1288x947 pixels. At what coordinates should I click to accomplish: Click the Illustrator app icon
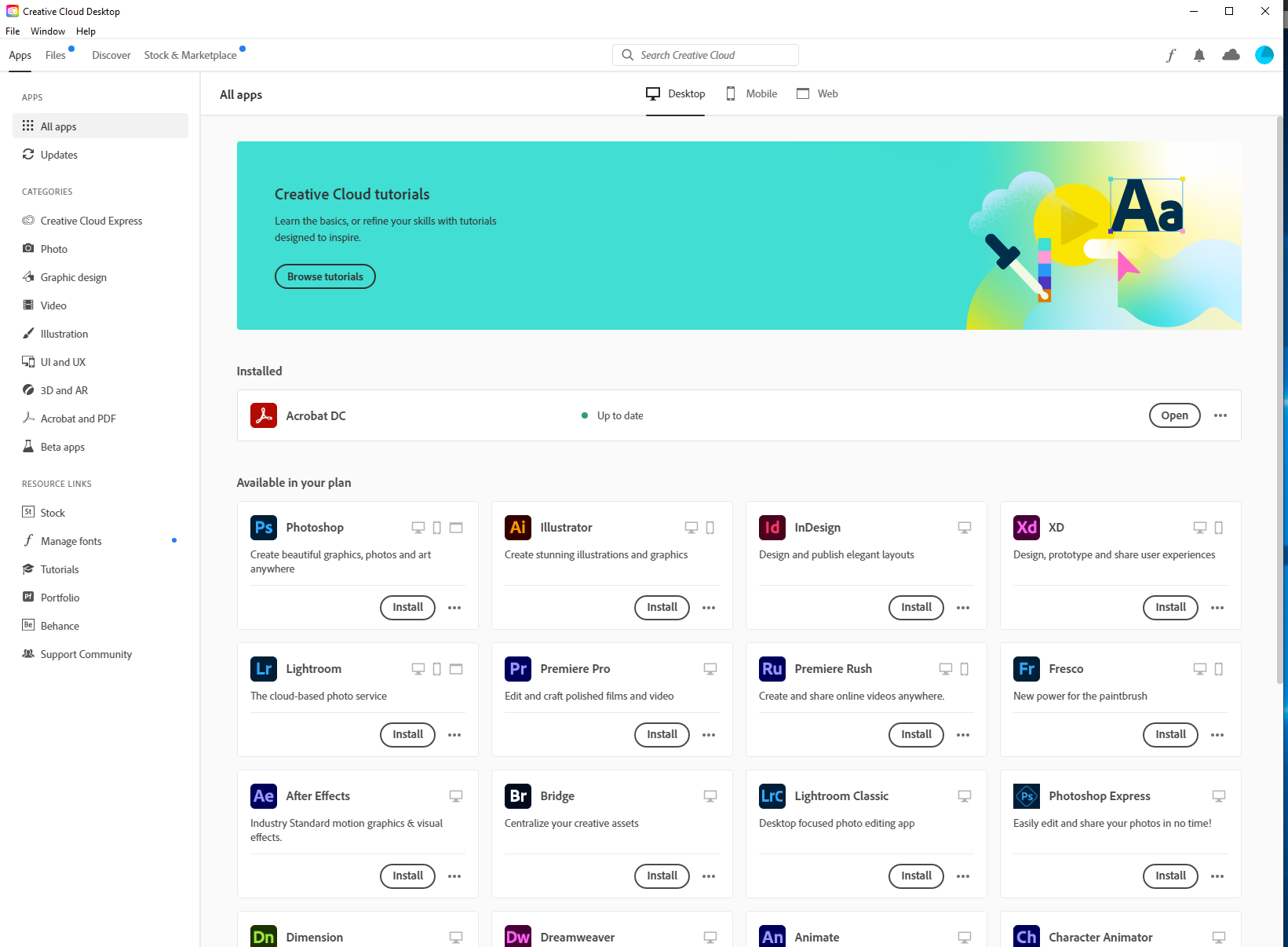[x=518, y=528]
